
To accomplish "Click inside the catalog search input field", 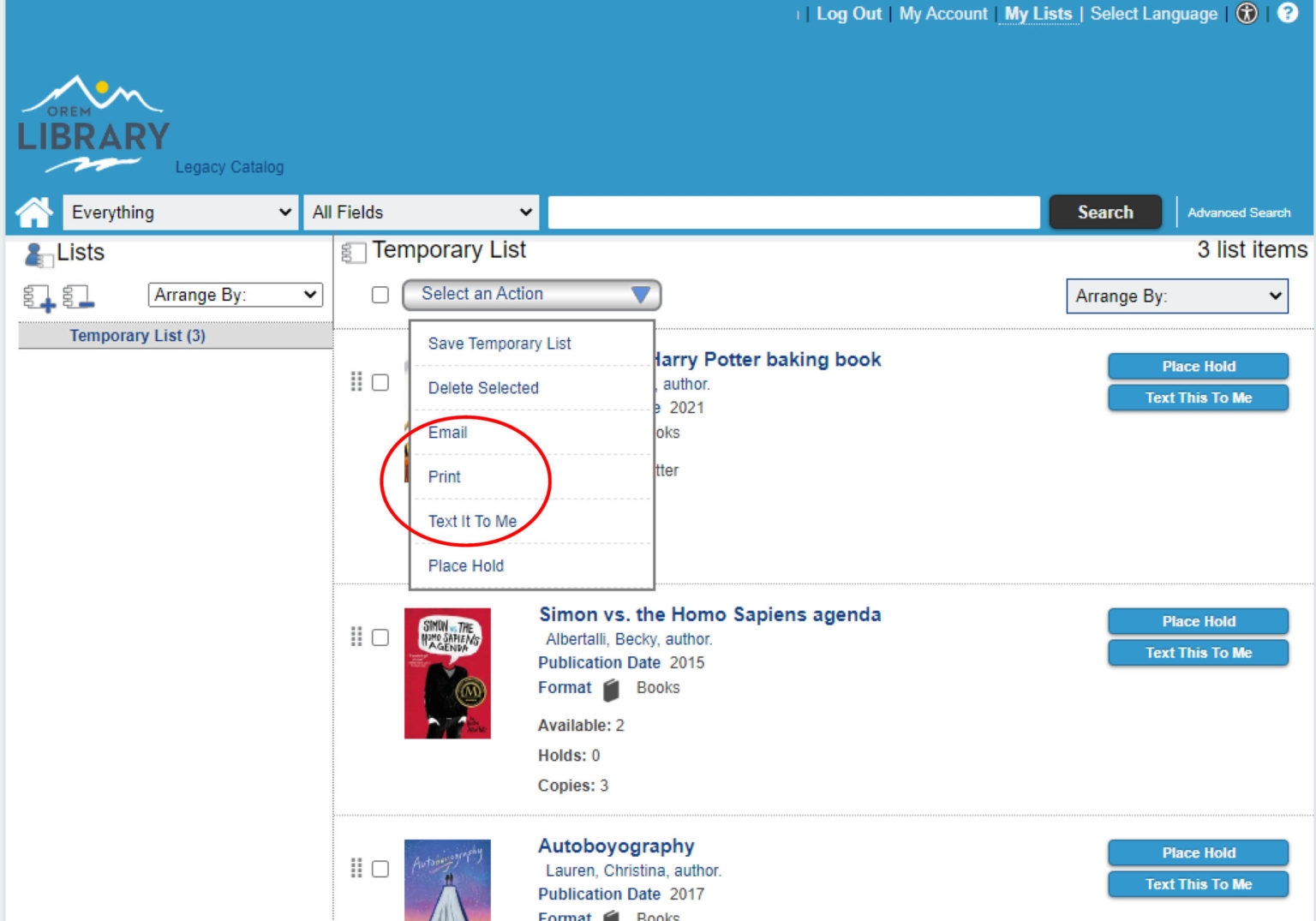I will (793, 212).
